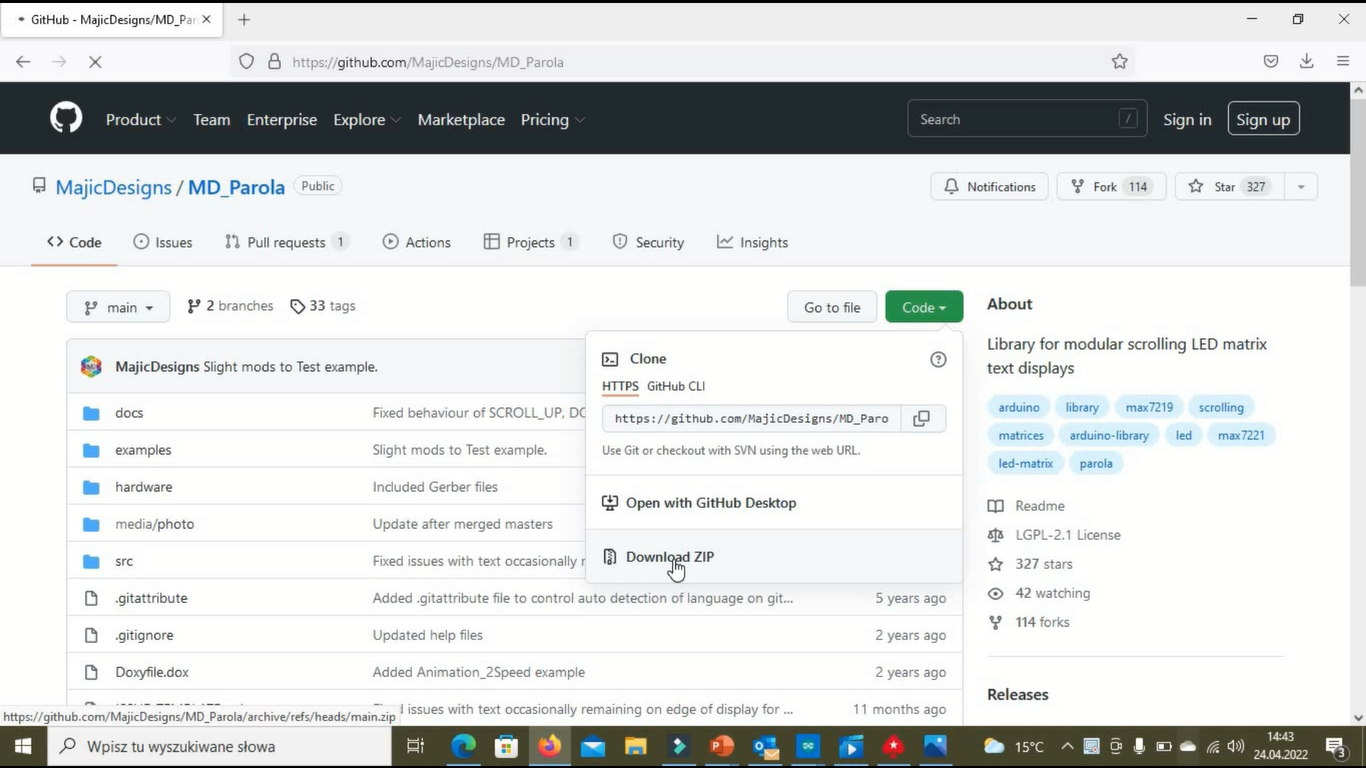Open the src folder
Screen dimensions: 1366x768
[x=124, y=561]
